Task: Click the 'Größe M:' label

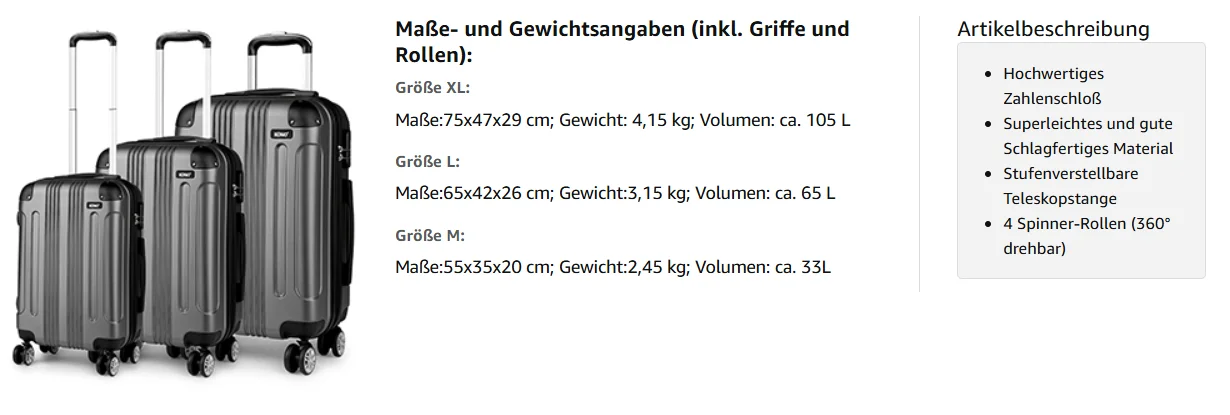Action: pyautogui.click(x=430, y=235)
